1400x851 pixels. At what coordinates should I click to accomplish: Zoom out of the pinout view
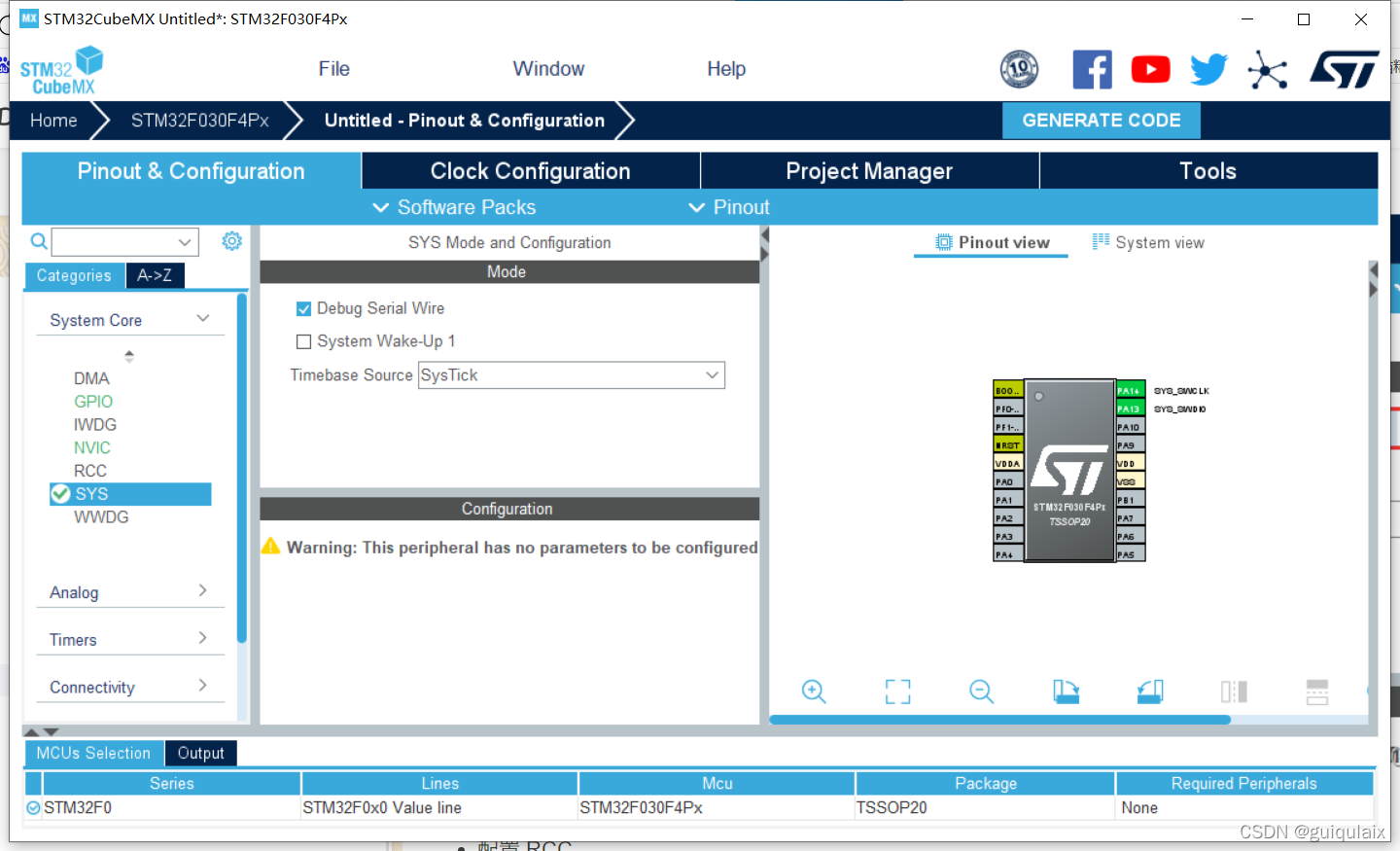[982, 691]
